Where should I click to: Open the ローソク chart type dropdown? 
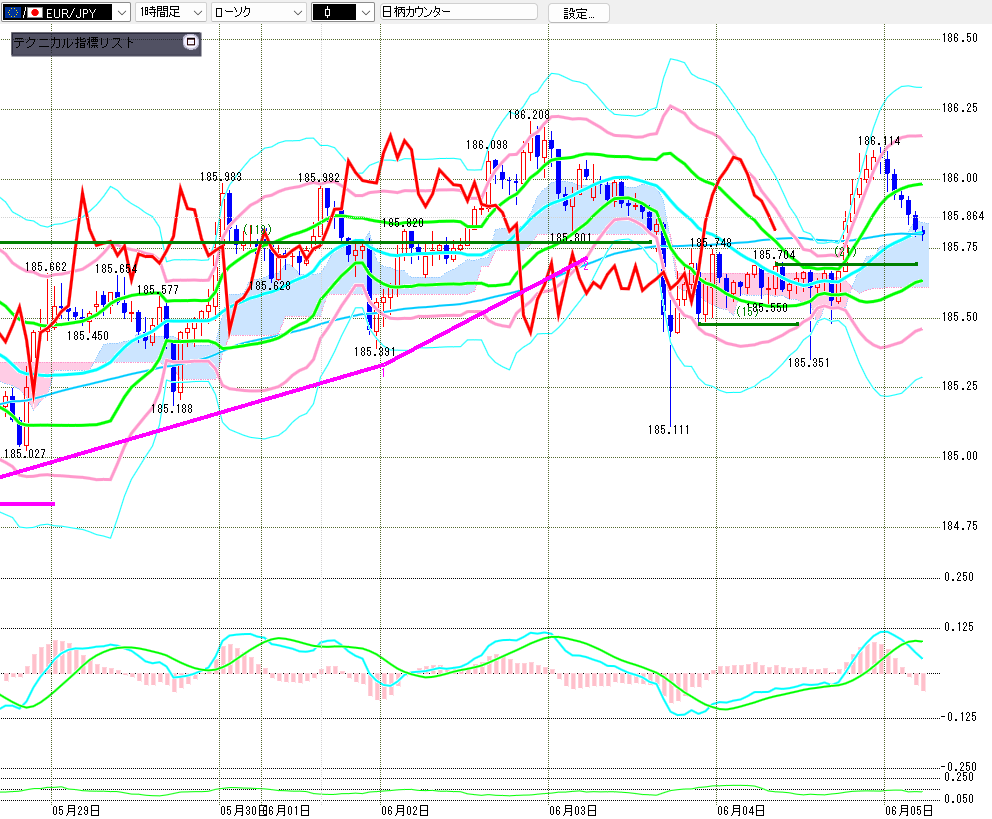(x=259, y=12)
